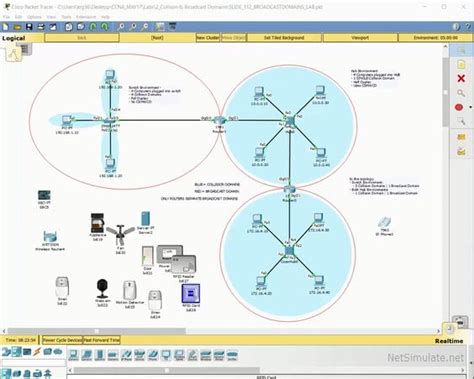Click Router1 in the topology
Screen dimensions: 474x379
click(219, 121)
